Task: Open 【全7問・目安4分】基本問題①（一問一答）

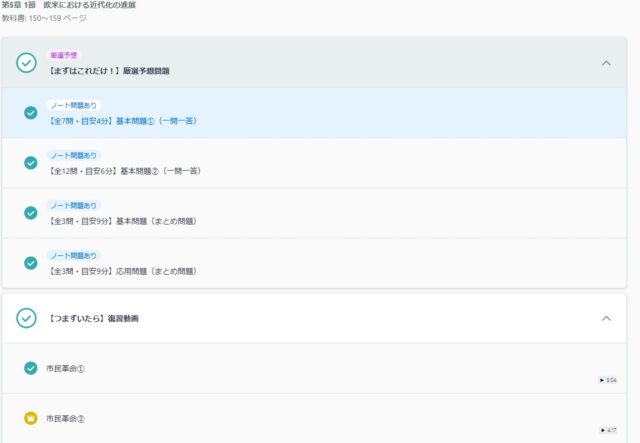Action: pos(124,120)
